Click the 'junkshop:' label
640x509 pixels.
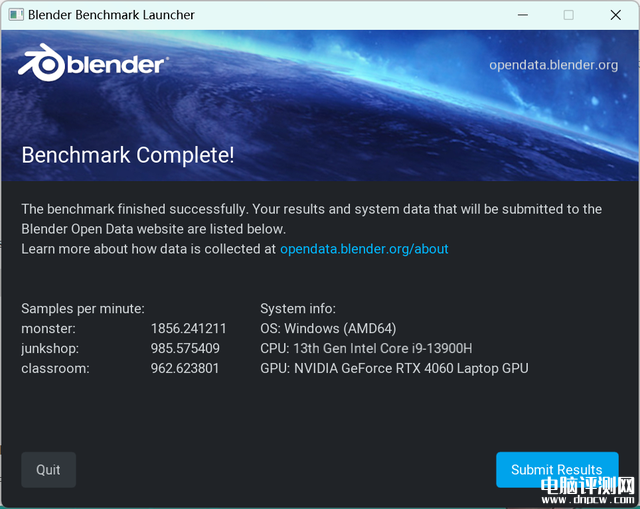50,348
